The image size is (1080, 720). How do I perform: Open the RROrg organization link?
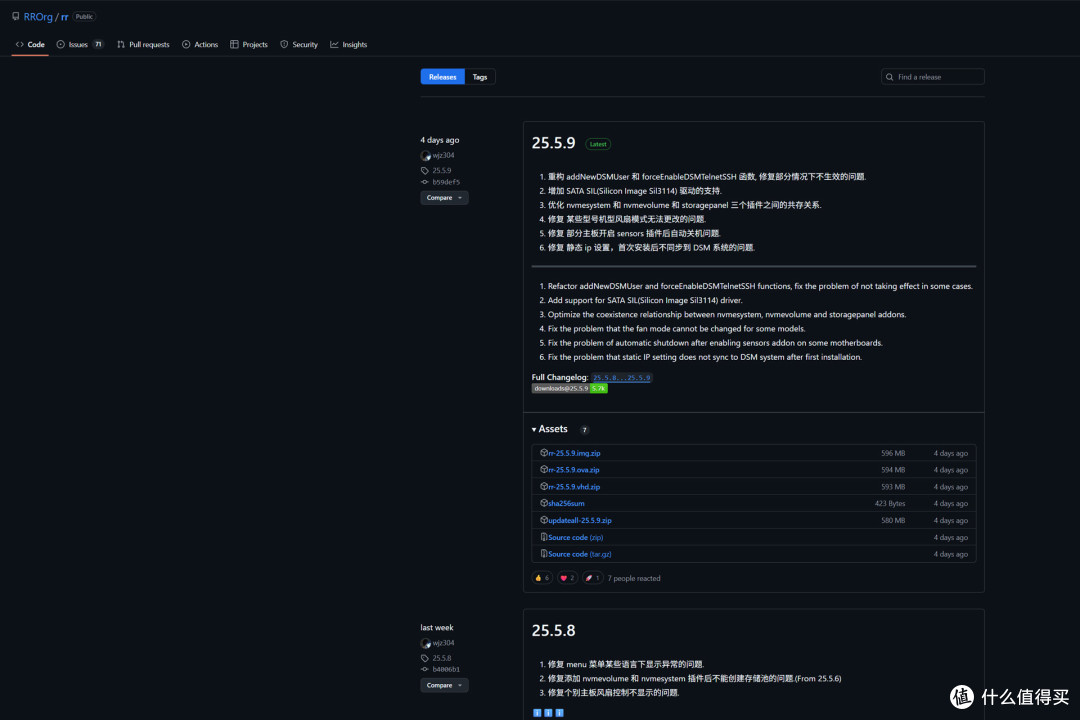pos(38,17)
